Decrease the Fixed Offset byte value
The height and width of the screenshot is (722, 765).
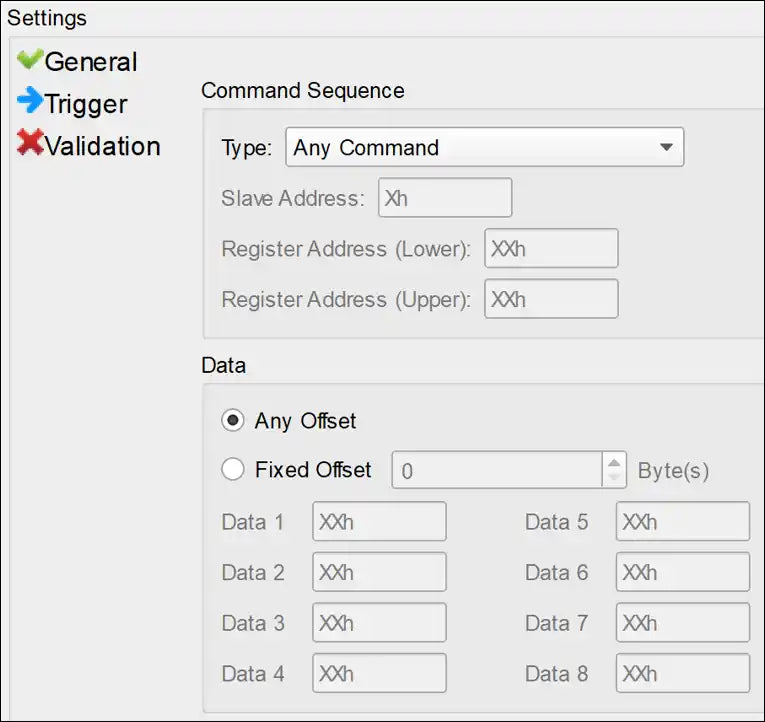tap(614, 478)
